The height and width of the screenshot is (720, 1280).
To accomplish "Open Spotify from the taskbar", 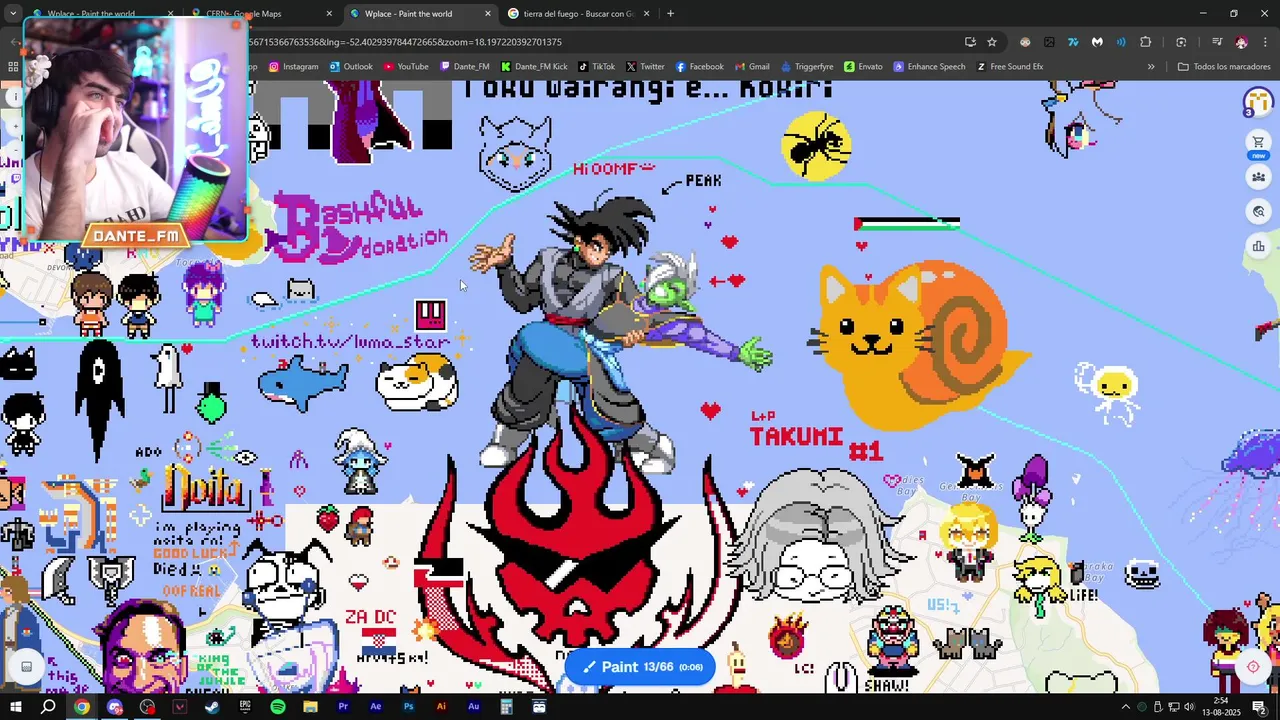I will [278, 707].
